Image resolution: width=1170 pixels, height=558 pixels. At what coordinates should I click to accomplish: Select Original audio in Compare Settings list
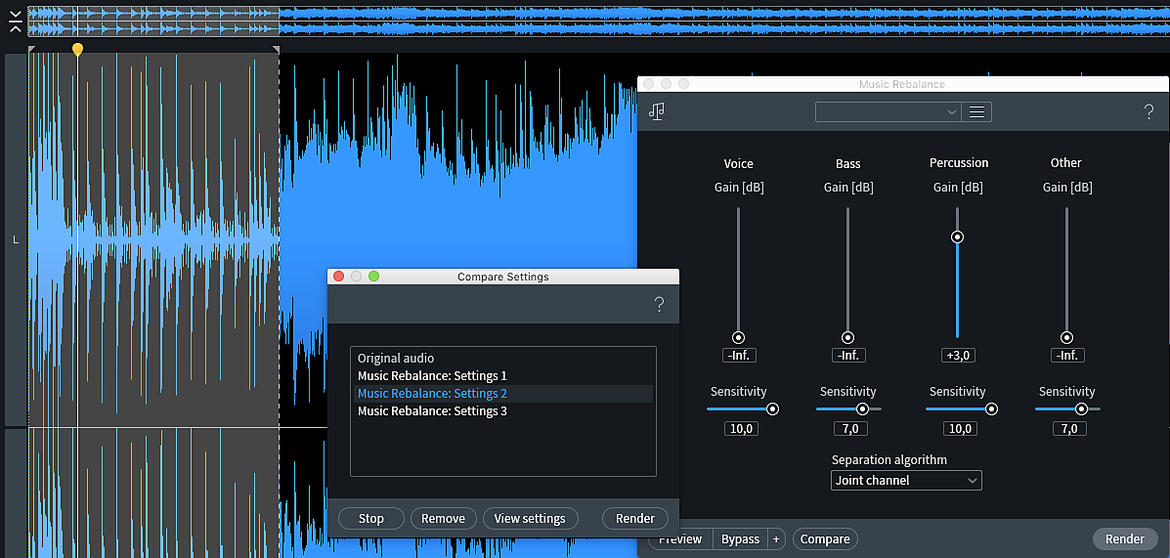(503, 358)
